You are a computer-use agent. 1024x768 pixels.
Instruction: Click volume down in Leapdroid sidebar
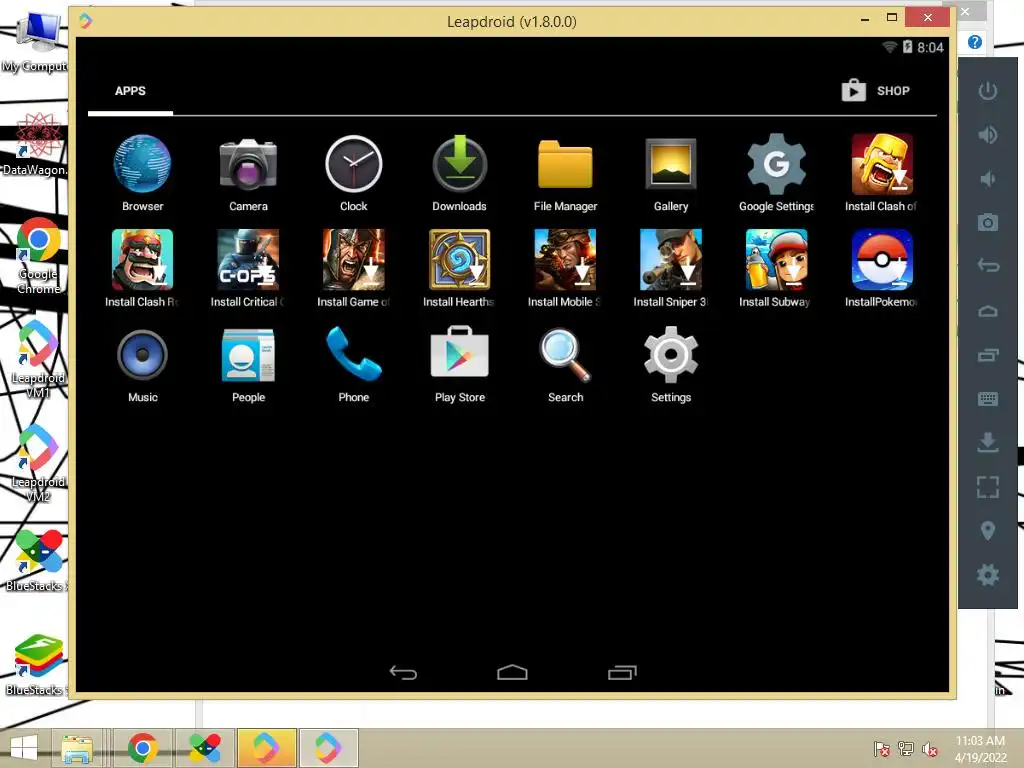tap(987, 178)
